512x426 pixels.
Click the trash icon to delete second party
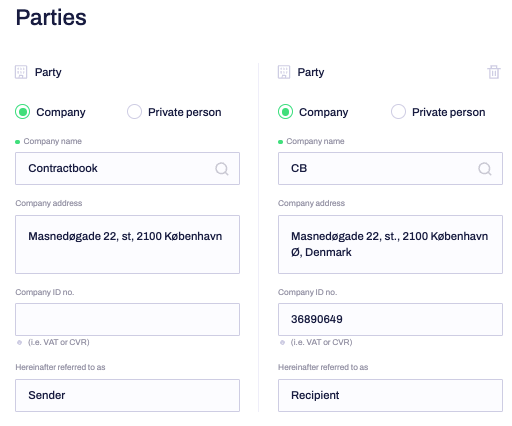tap(494, 72)
